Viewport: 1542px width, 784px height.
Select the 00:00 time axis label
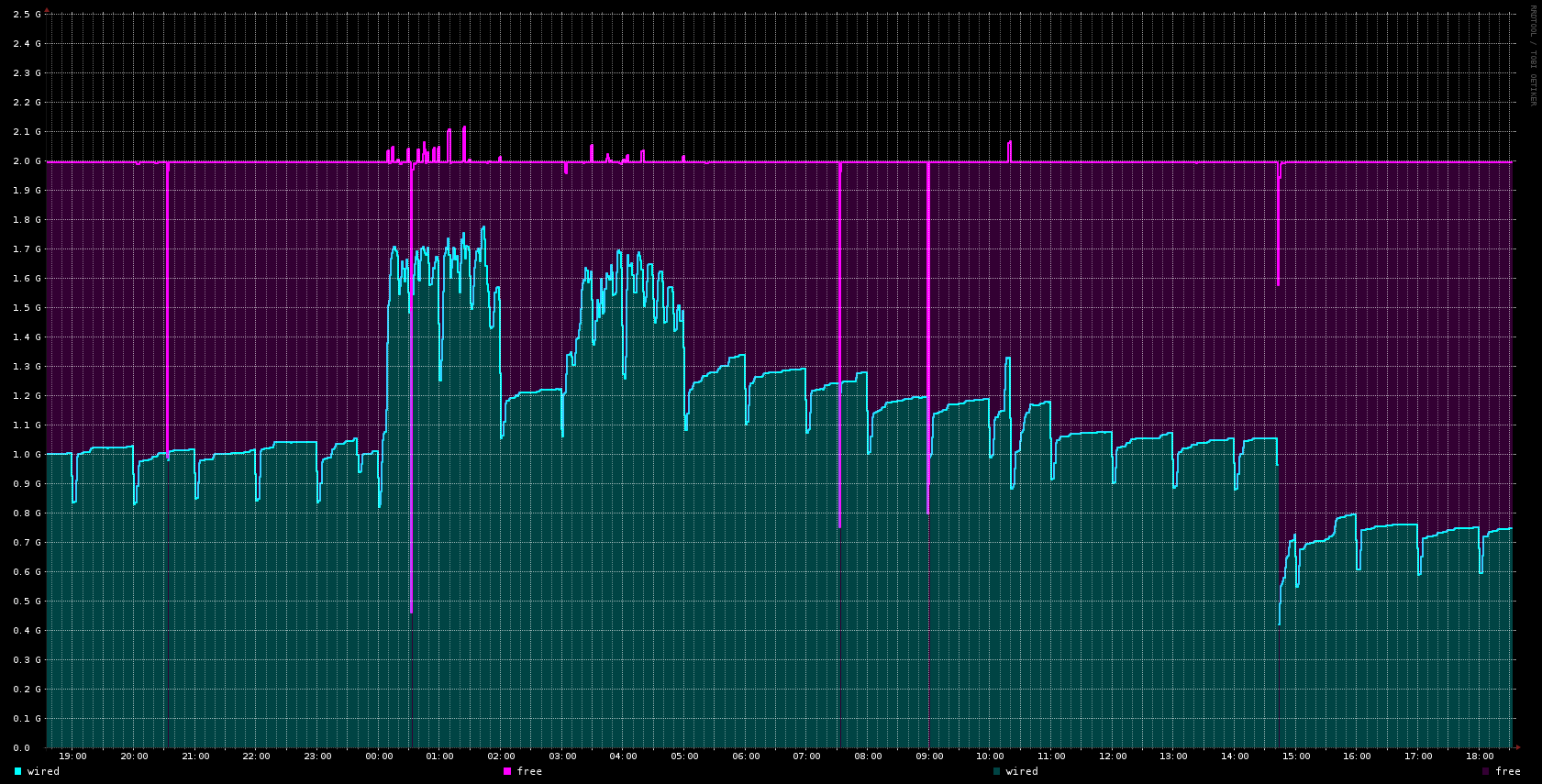(x=379, y=756)
